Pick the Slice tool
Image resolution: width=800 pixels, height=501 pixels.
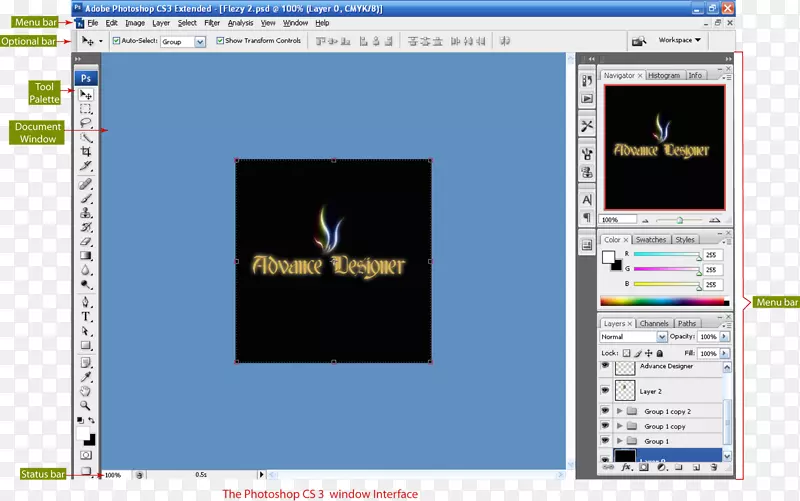pos(86,166)
